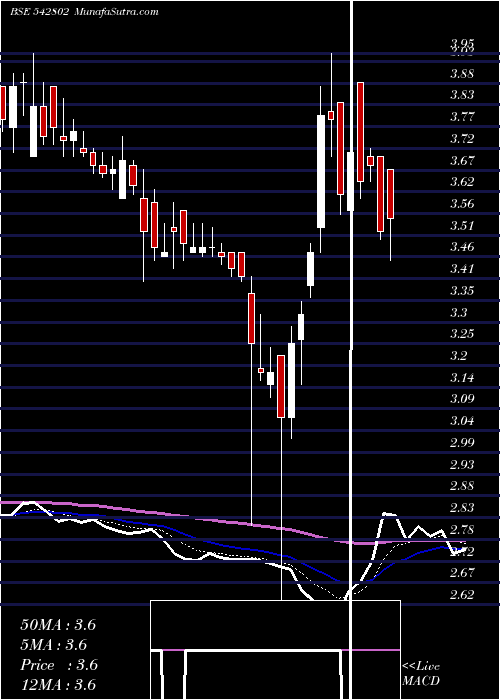The image size is (500, 700).
Task: Select the 3.3 price axis label
Action: pos(459,312)
